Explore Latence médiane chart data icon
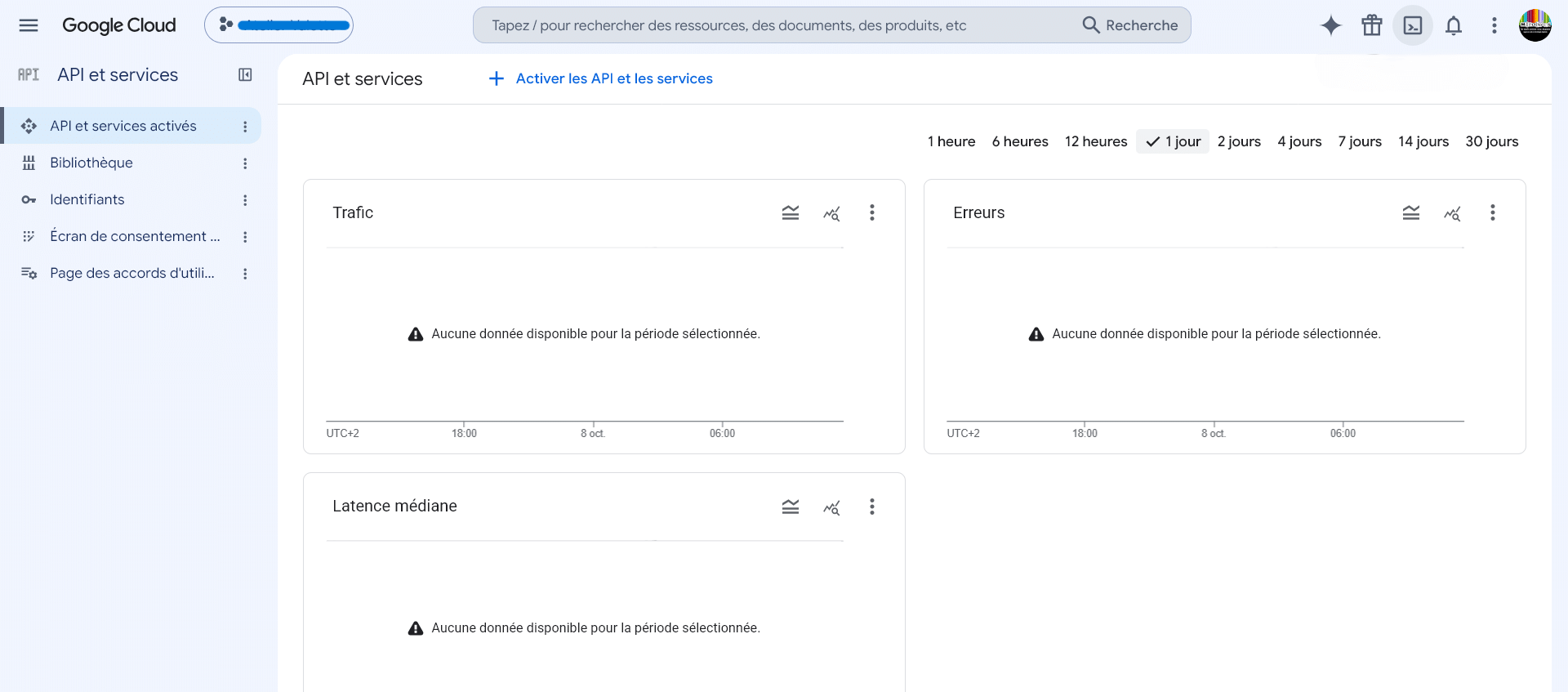 coord(831,507)
